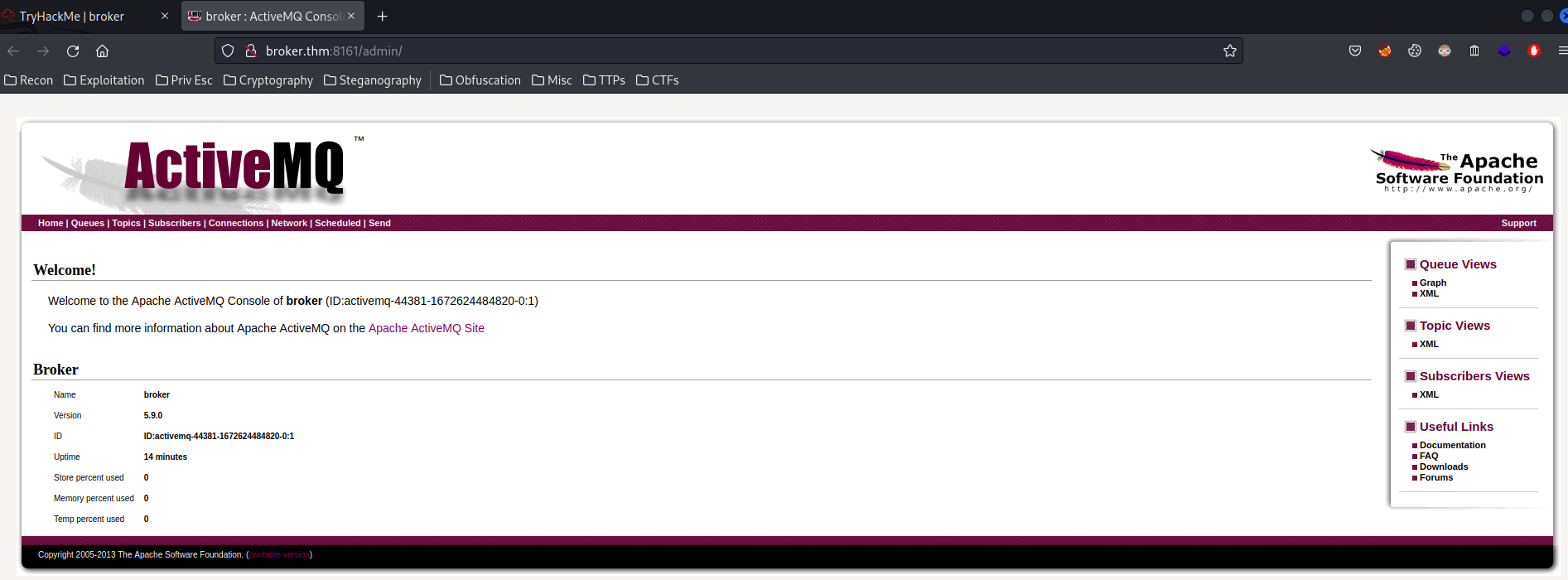Open the Misc bookmarks folder
The height and width of the screenshot is (580, 1568).
[x=552, y=80]
